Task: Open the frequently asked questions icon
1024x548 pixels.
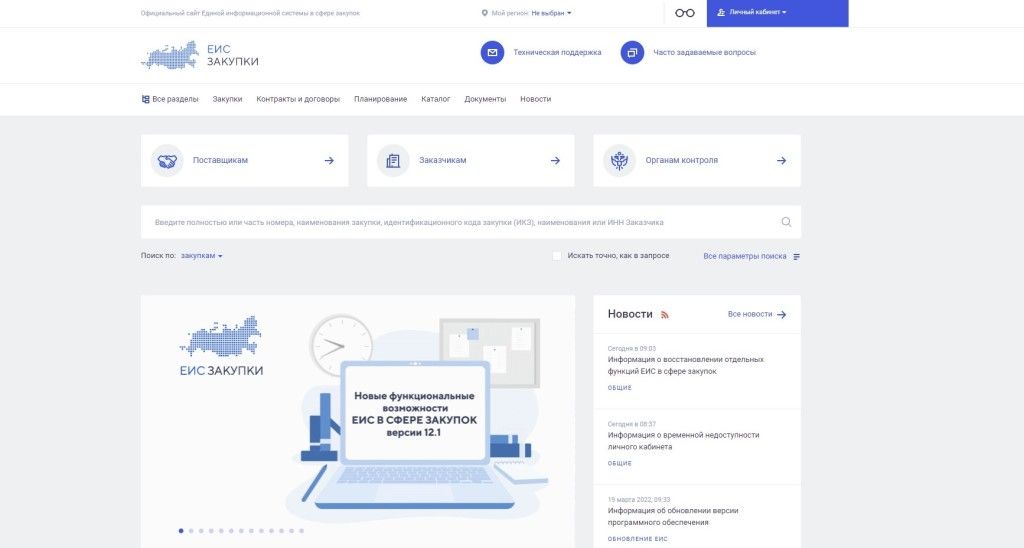Action: [632, 52]
